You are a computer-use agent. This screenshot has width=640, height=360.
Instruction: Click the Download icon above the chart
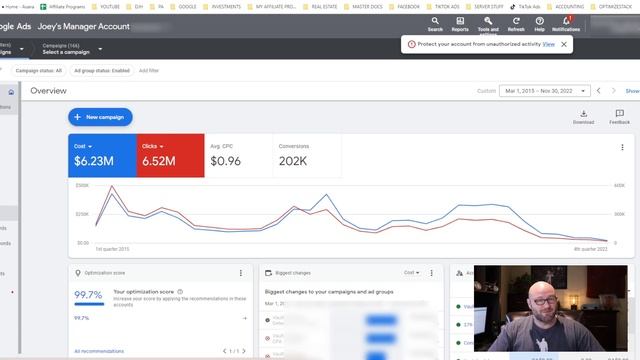click(584, 117)
